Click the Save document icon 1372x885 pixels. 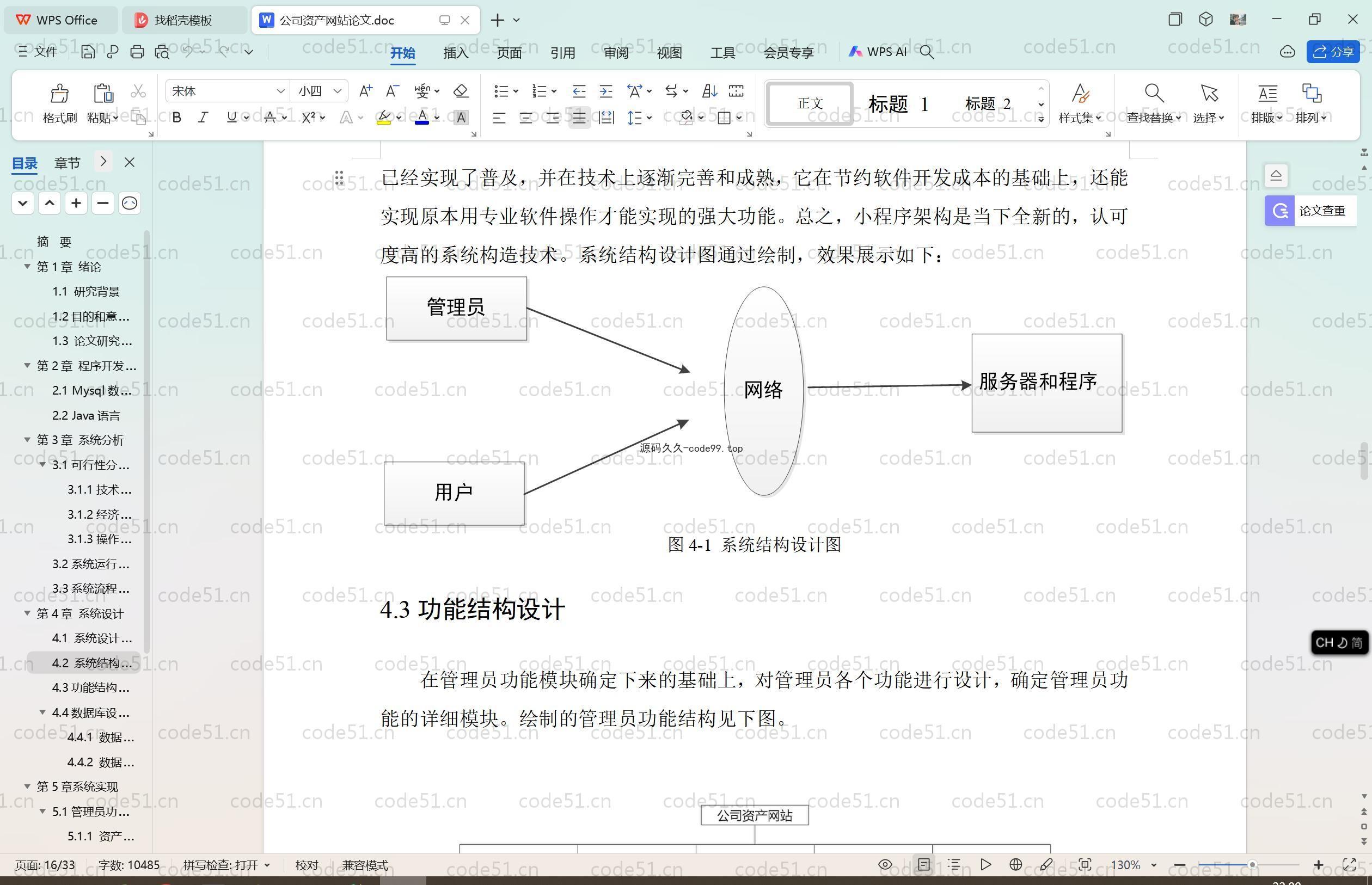pos(87,52)
